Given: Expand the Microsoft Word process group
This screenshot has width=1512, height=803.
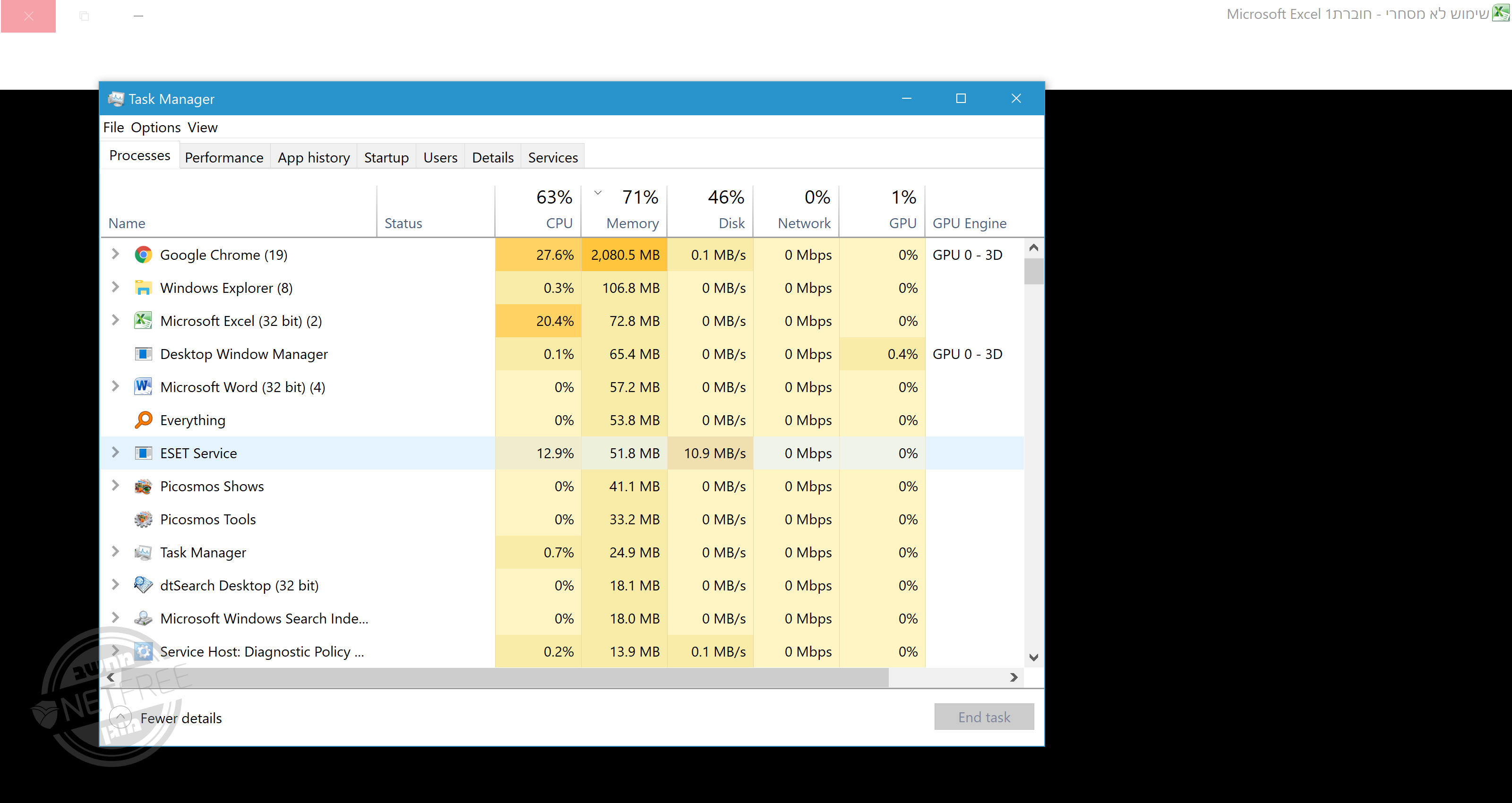Looking at the screenshot, I should click(x=115, y=386).
